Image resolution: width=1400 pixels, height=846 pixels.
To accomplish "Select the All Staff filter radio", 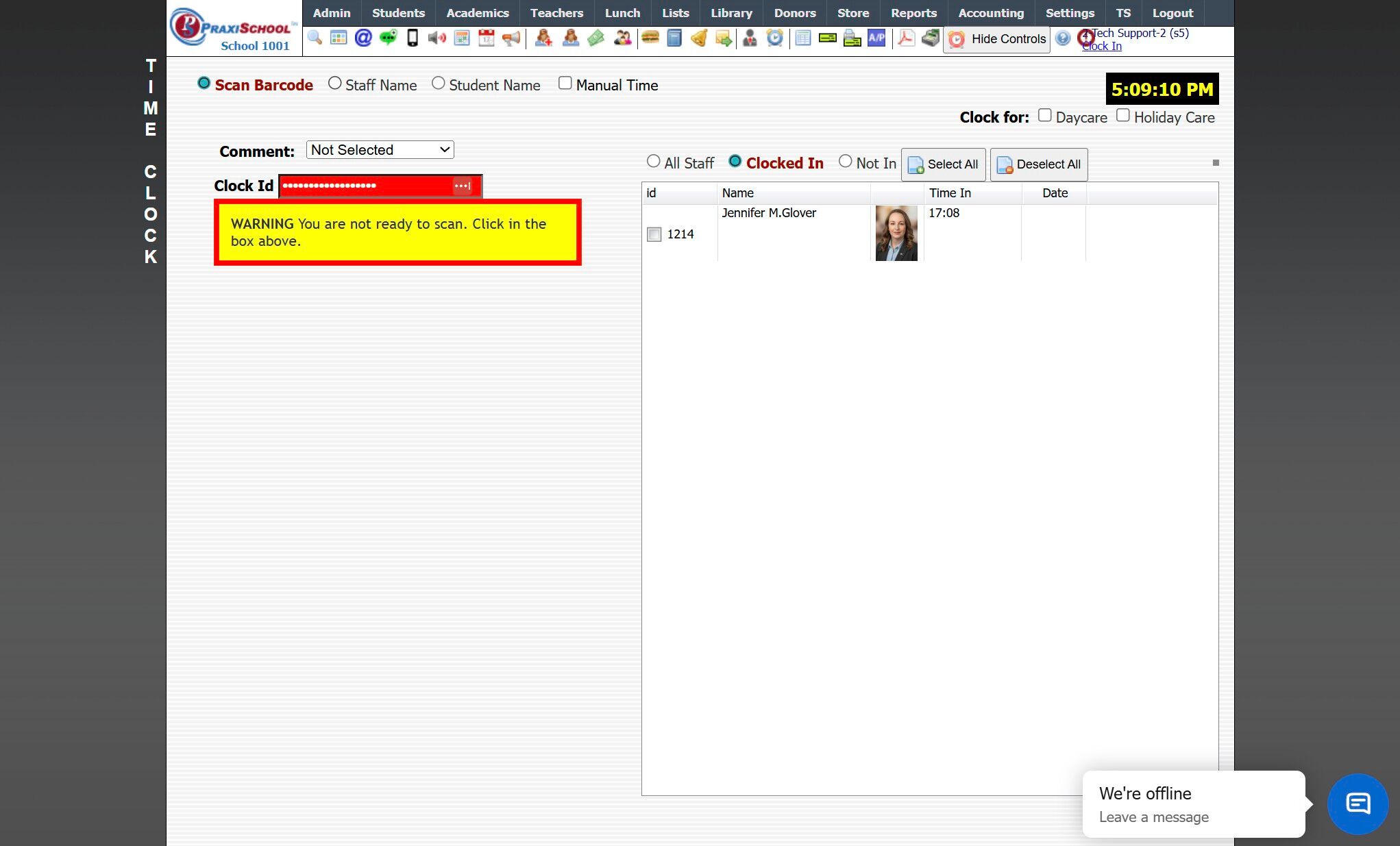I will pyautogui.click(x=653, y=162).
